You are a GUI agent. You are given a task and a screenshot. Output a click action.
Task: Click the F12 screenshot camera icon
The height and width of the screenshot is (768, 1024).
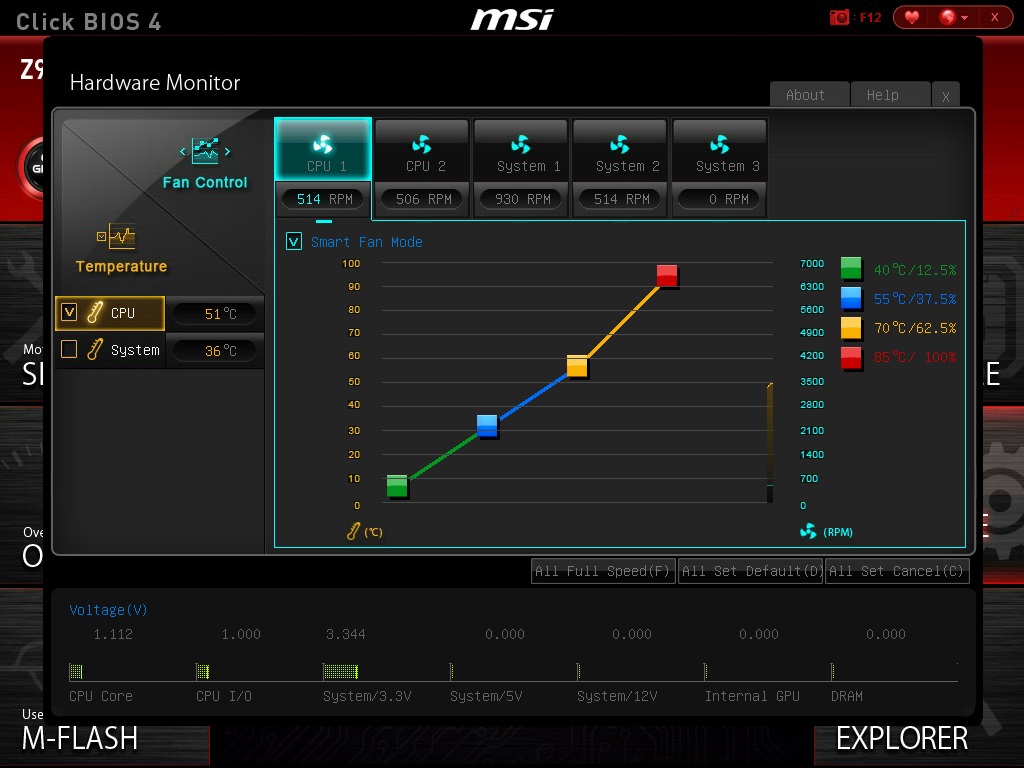[x=839, y=17]
